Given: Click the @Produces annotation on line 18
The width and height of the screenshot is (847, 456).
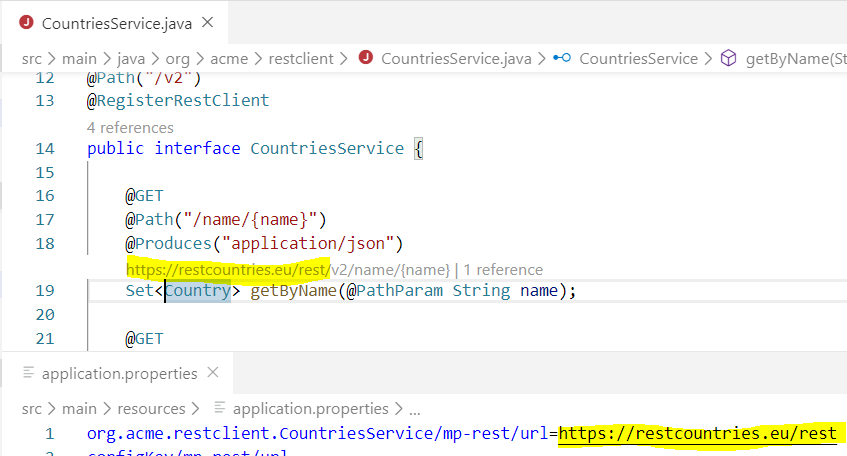Looking at the screenshot, I should (168, 244).
